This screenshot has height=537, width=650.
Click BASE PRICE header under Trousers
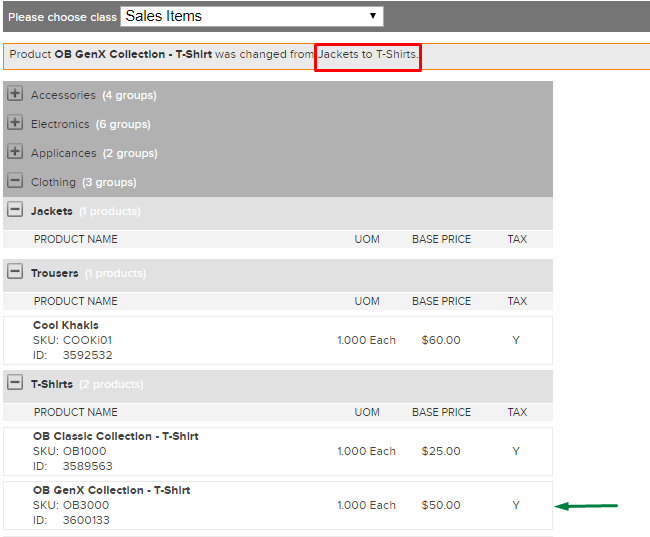441,301
